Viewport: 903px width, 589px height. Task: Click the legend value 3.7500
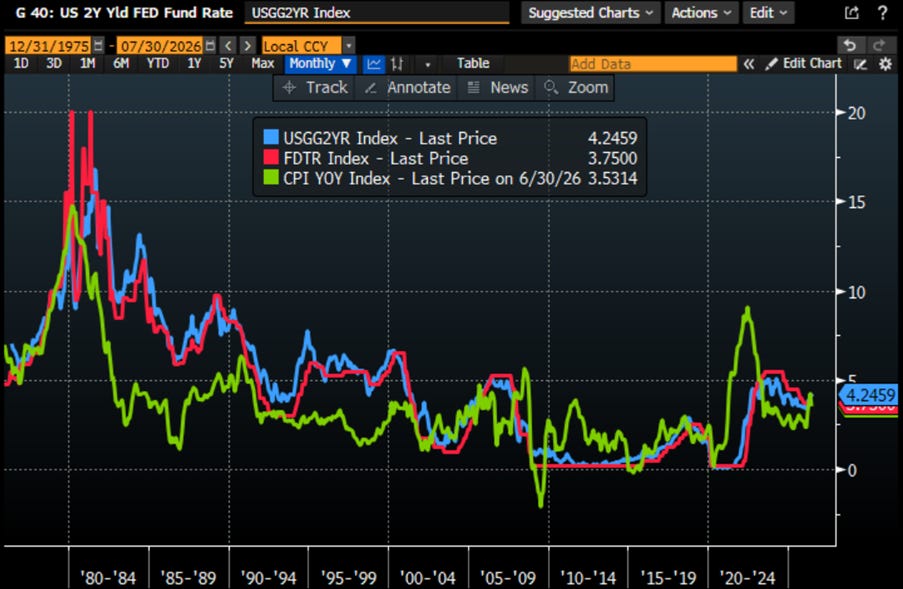[612, 158]
